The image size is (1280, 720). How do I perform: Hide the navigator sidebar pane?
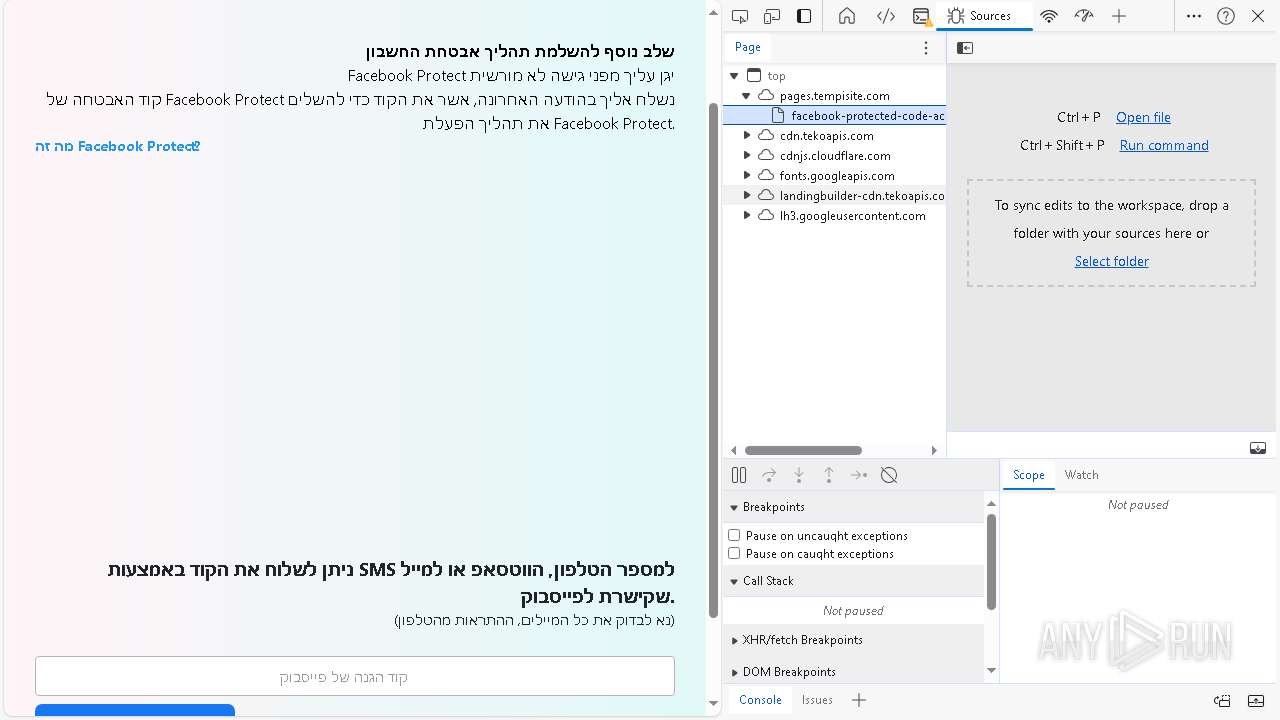[x=965, y=48]
